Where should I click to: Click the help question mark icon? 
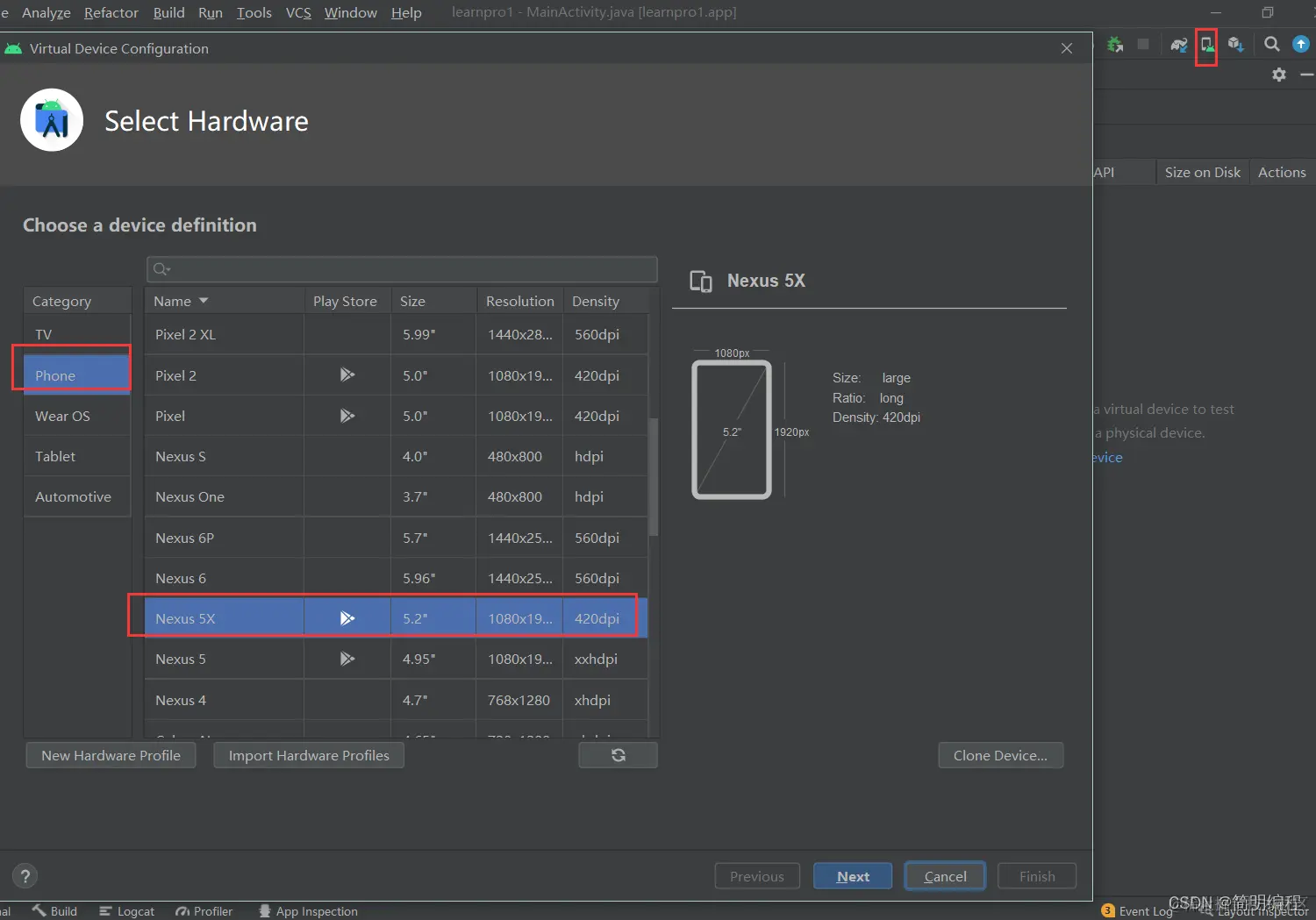click(x=25, y=875)
